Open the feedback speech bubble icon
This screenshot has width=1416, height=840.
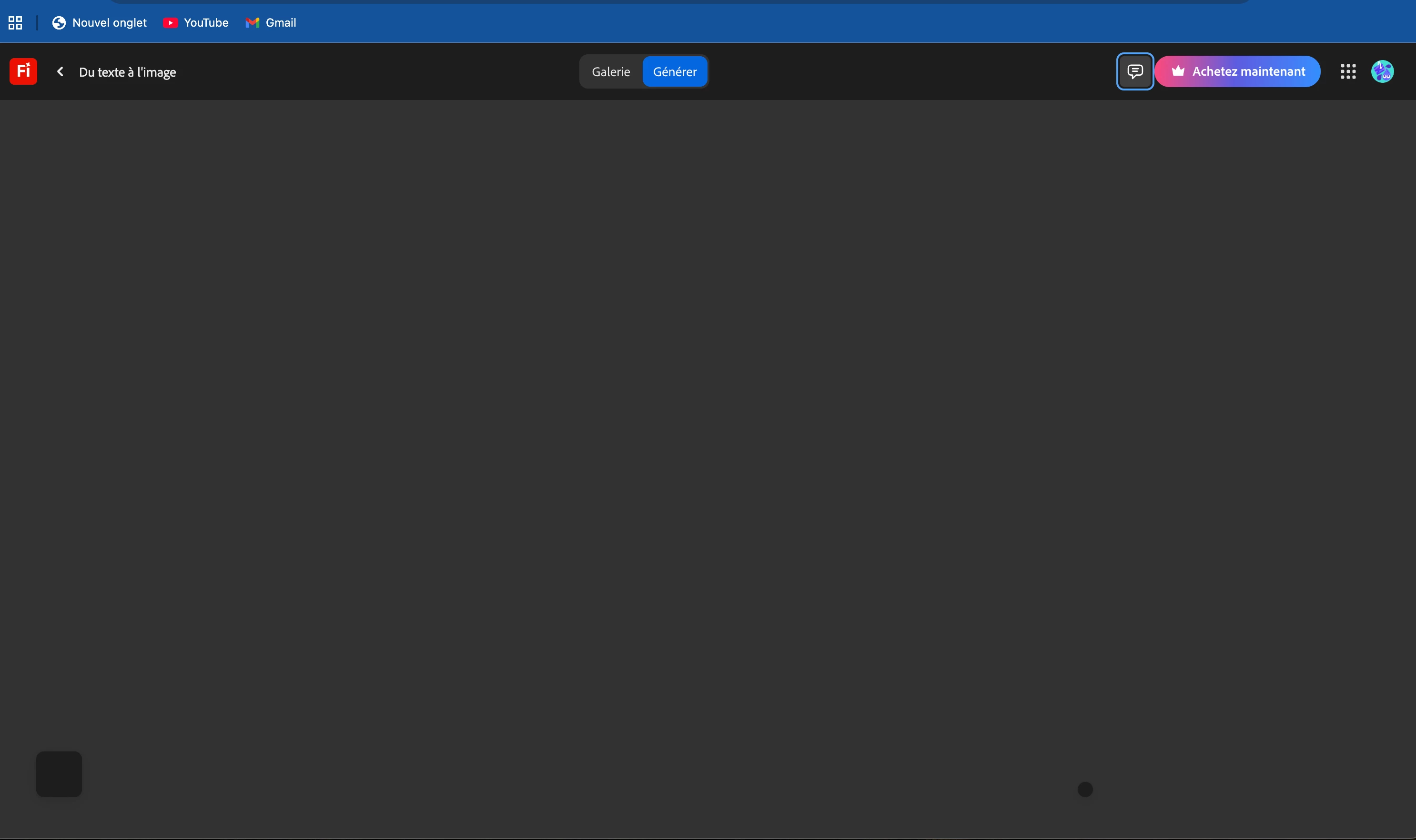1134,71
